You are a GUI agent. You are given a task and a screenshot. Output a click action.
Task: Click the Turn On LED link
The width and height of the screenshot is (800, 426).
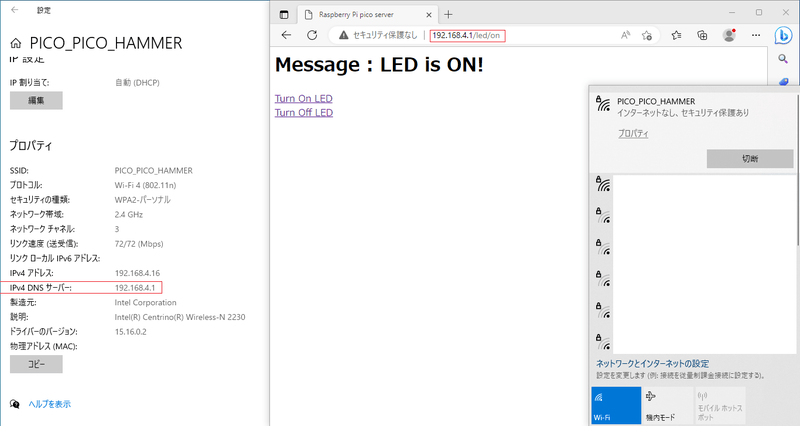coord(303,98)
